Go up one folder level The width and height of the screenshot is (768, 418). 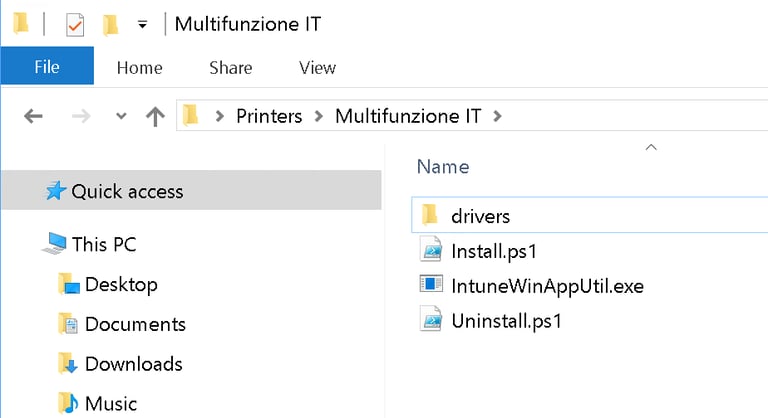click(155, 117)
